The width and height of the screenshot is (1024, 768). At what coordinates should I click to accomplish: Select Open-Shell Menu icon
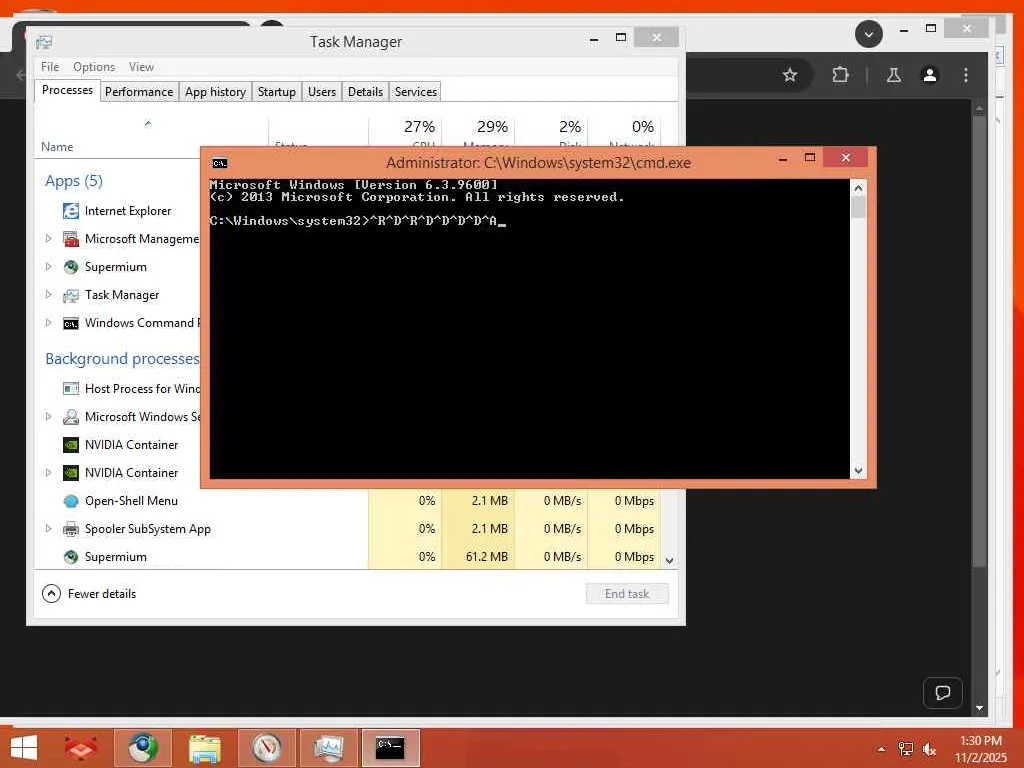tap(71, 501)
